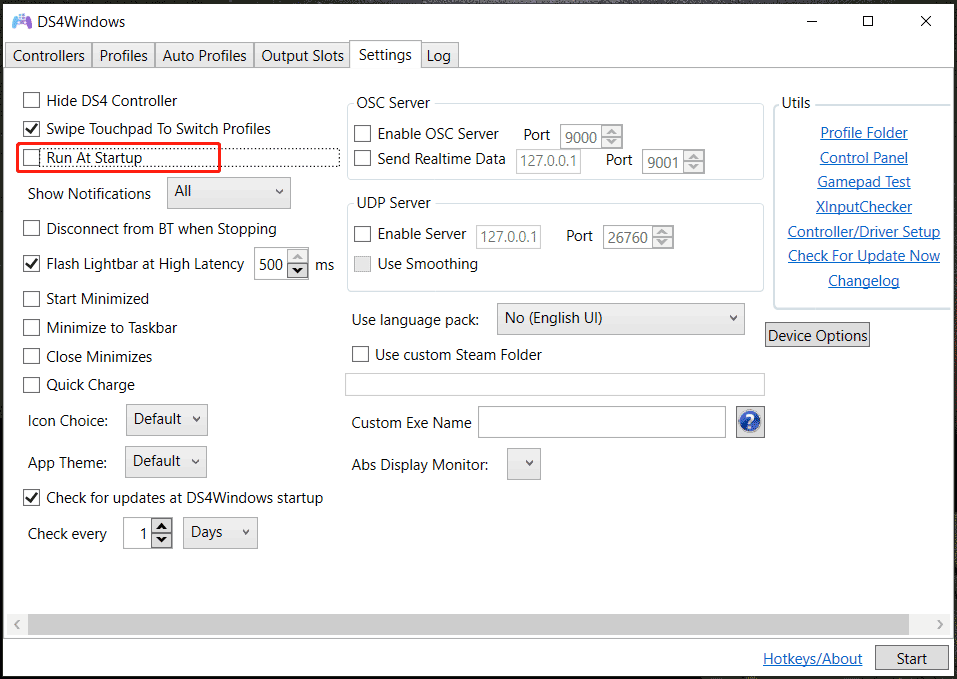Click the OSC Server port 9000 field

[x=580, y=137]
